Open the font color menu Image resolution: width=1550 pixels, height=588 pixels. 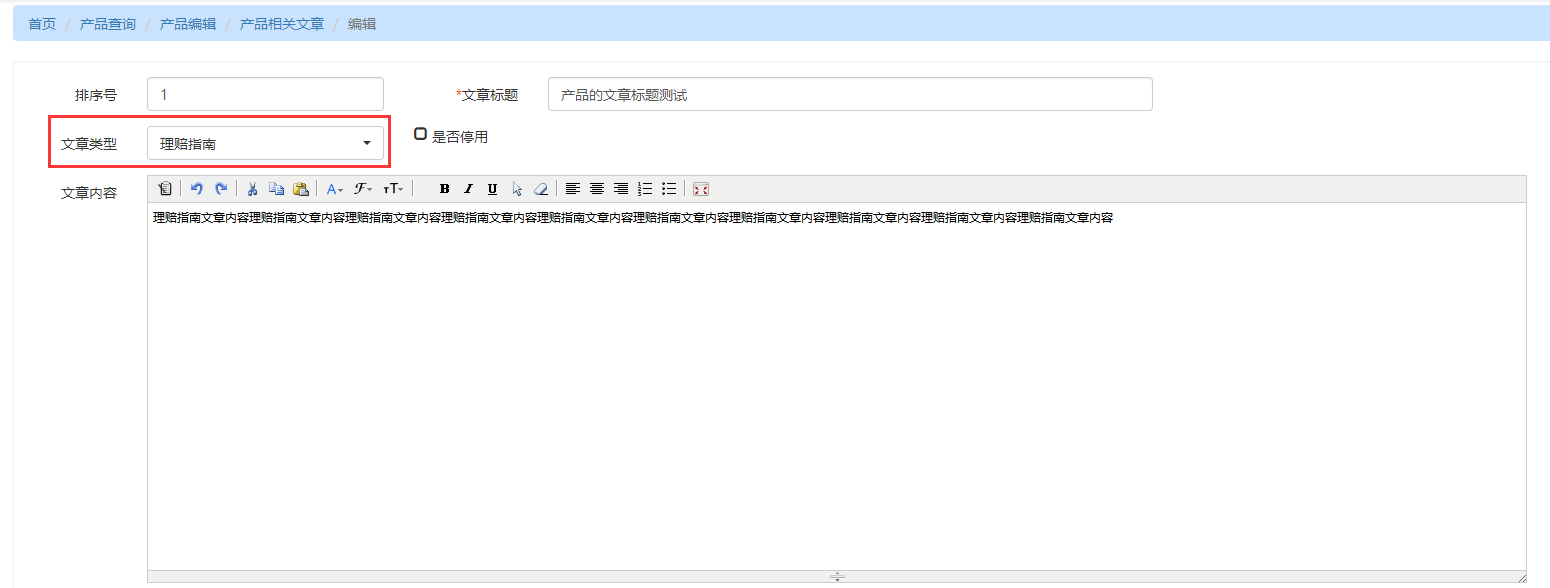(x=335, y=188)
